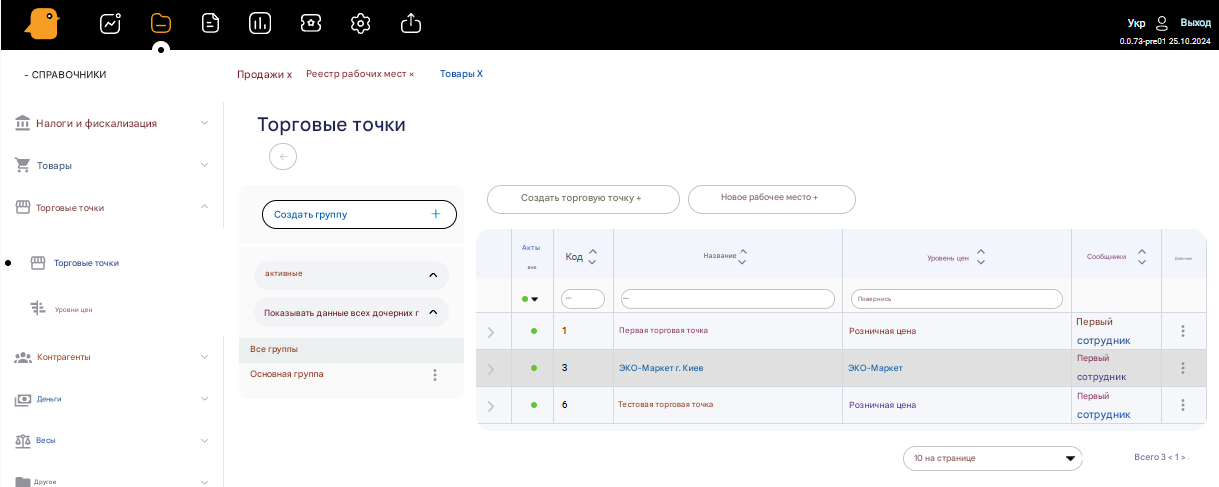1219x487 pixels.
Task: Switch to the Товары tab
Action: click(x=461, y=74)
